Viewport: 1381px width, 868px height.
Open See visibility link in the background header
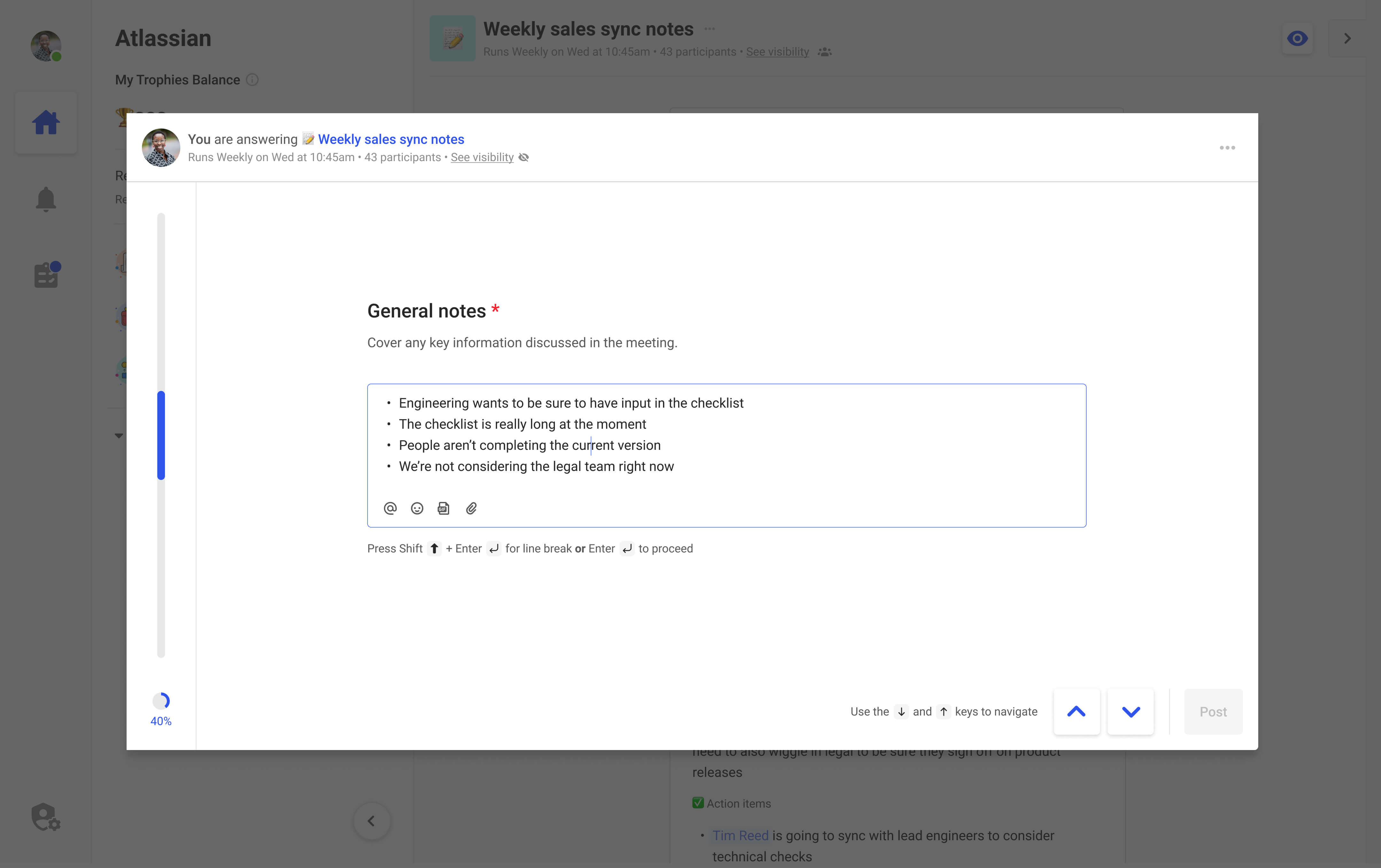[x=777, y=52]
